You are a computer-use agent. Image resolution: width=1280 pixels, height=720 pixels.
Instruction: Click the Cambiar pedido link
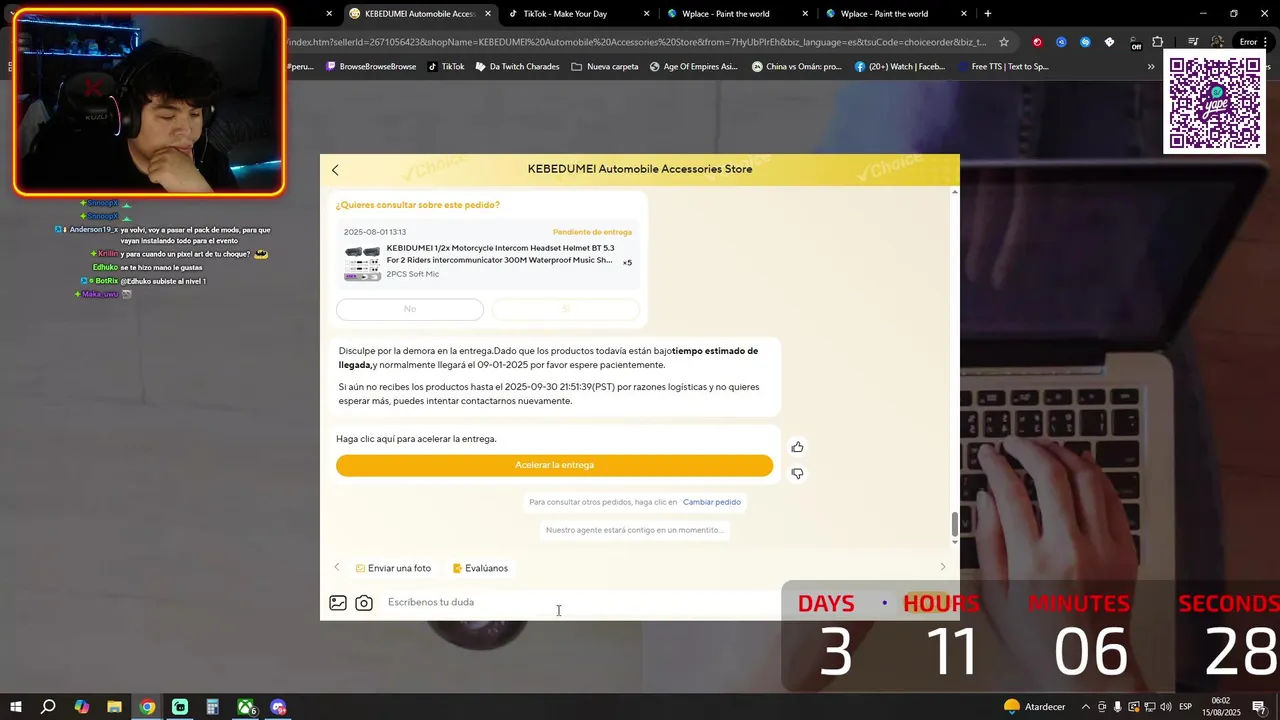[x=712, y=502]
